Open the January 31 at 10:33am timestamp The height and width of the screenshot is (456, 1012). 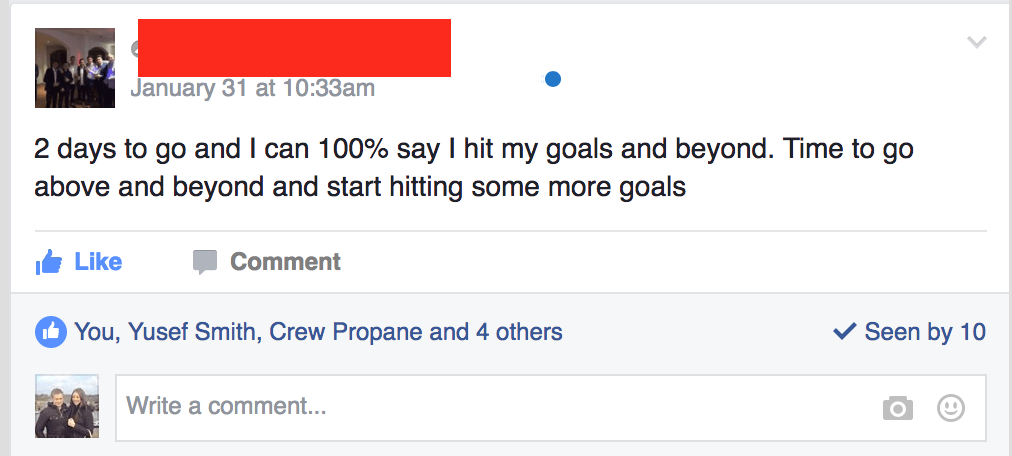tap(253, 88)
